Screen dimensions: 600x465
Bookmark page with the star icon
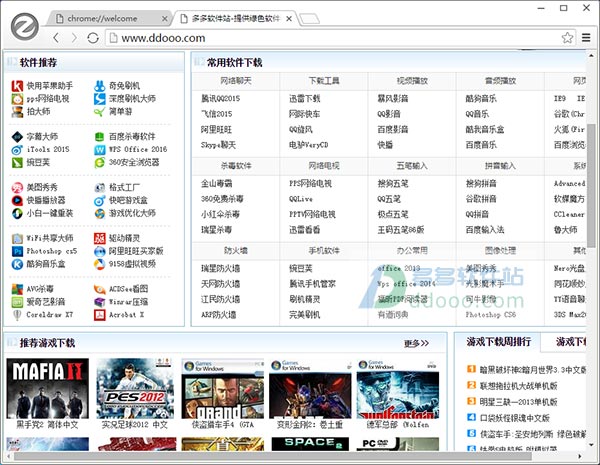(x=567, y=38)
